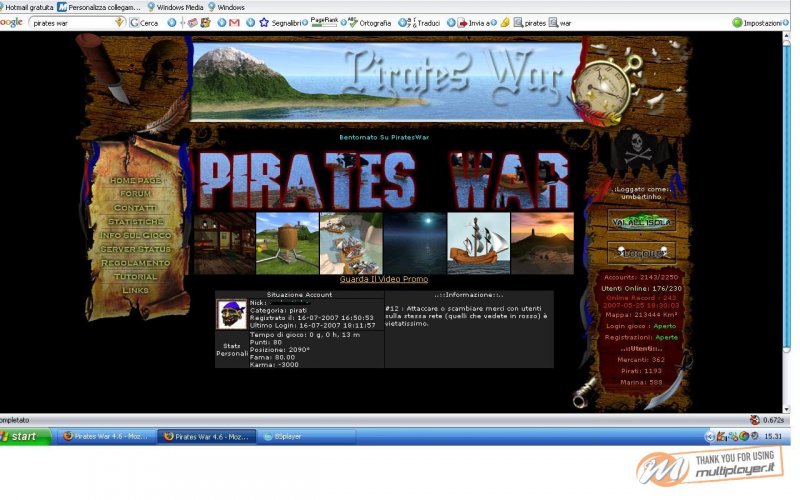This screenshot has height=500, width=800.
Task: Open the Hotmail gratuita bookmark
Action: coord(27,7)
